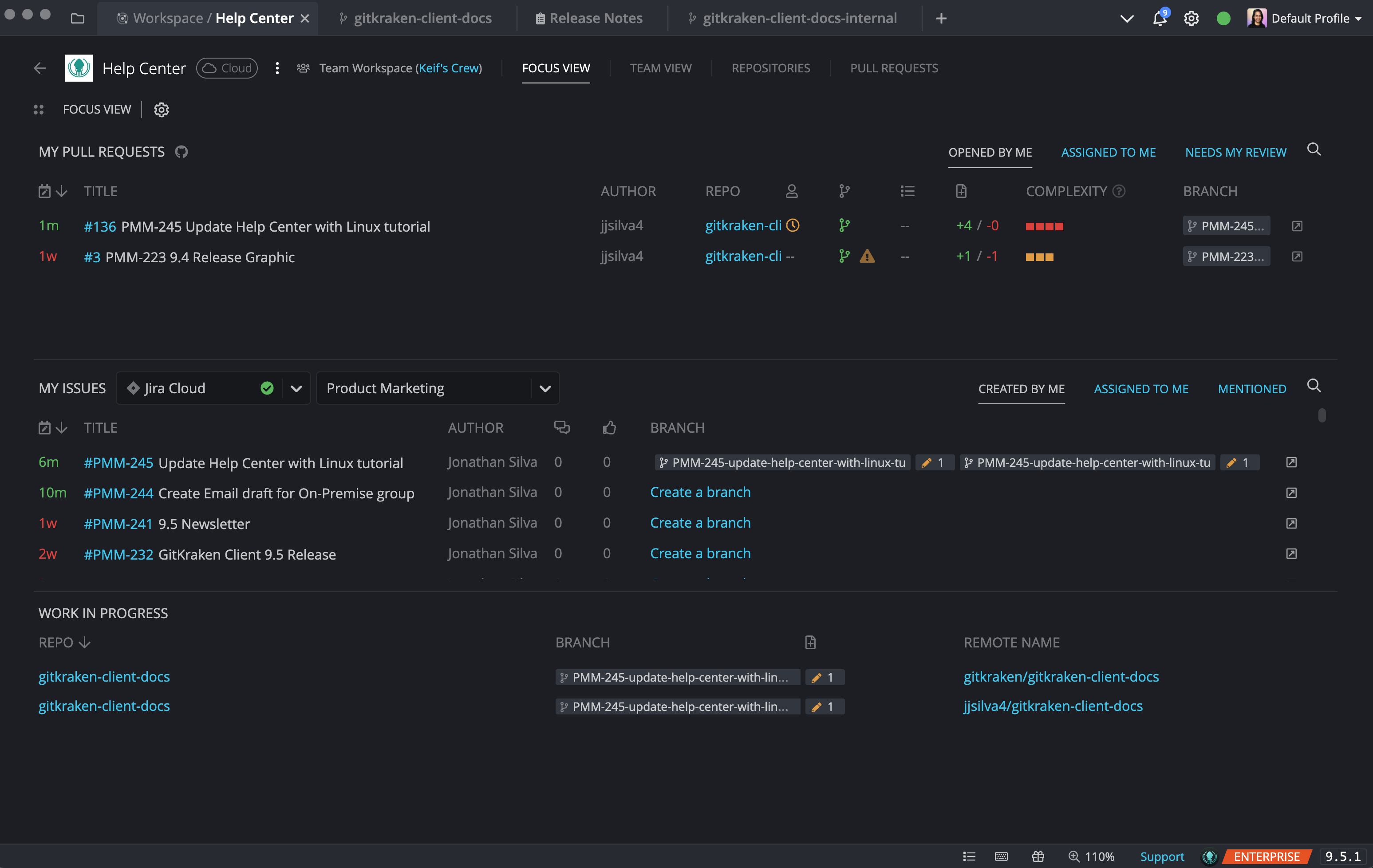Create a branch for PMM-244
This screenshot has width=1373, height=868.
point(700,492)
